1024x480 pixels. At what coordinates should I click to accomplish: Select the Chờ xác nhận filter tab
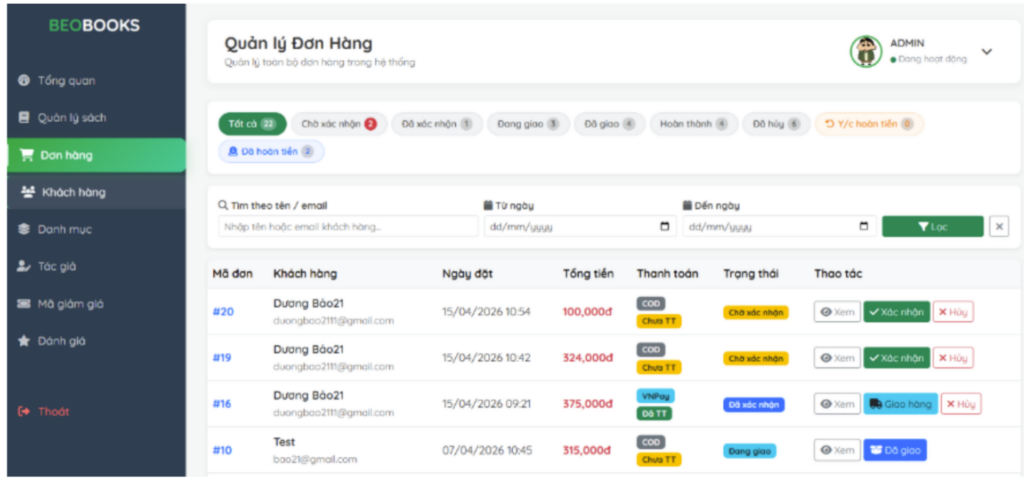point(339,124)
